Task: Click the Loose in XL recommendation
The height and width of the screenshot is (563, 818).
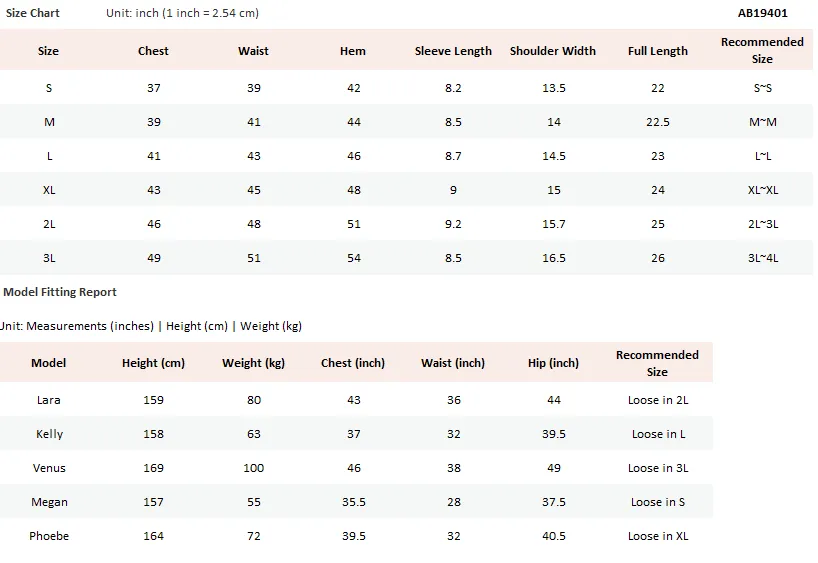Action: (x=658, y=536)
